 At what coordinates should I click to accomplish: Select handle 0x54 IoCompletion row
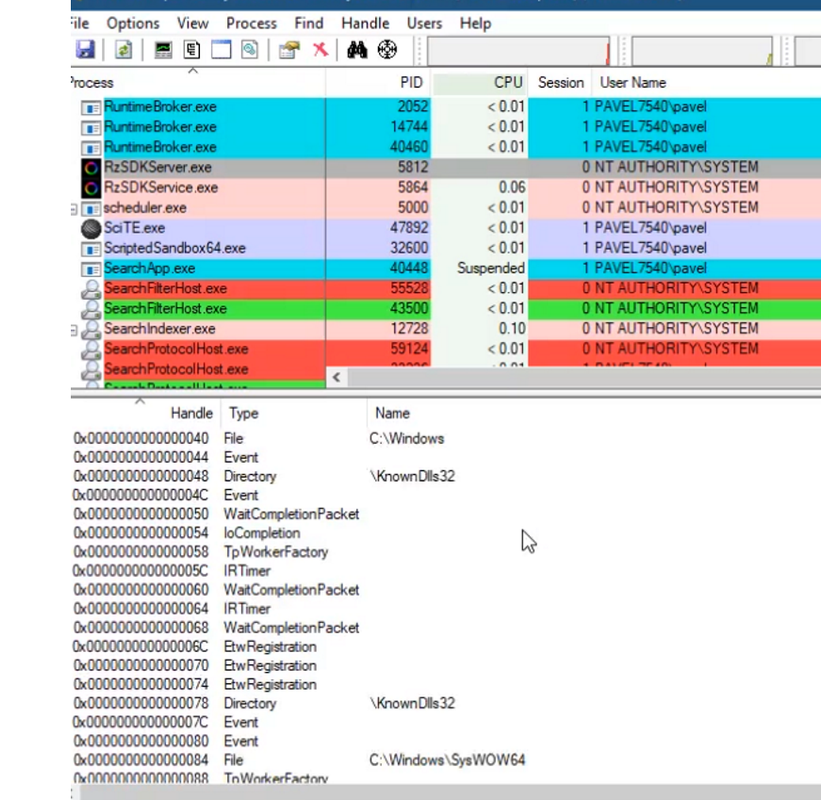[x=446, y=533]
